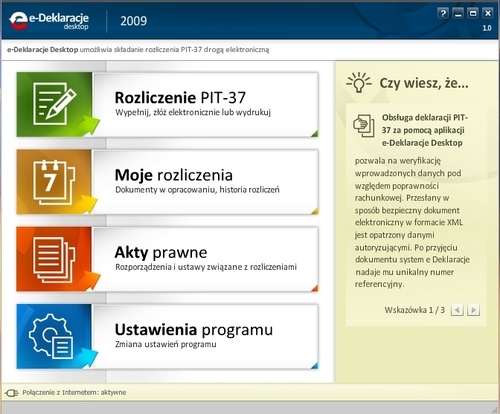Open the Ustawienia programu tile
Viewport: 500px width, 414px height.
click(x=167, y=336)
